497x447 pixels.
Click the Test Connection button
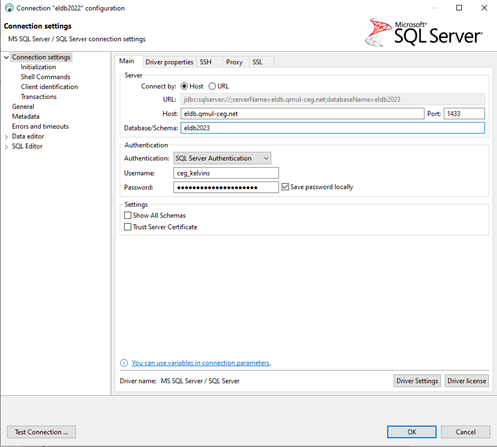click(x=41, y=432)
